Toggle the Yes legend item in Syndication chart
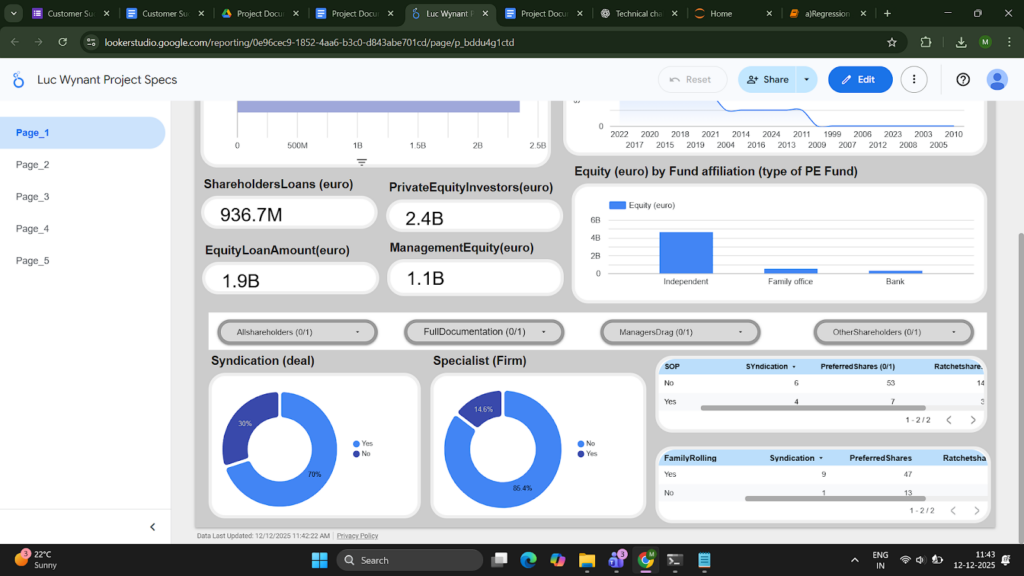 click(363, 443)
